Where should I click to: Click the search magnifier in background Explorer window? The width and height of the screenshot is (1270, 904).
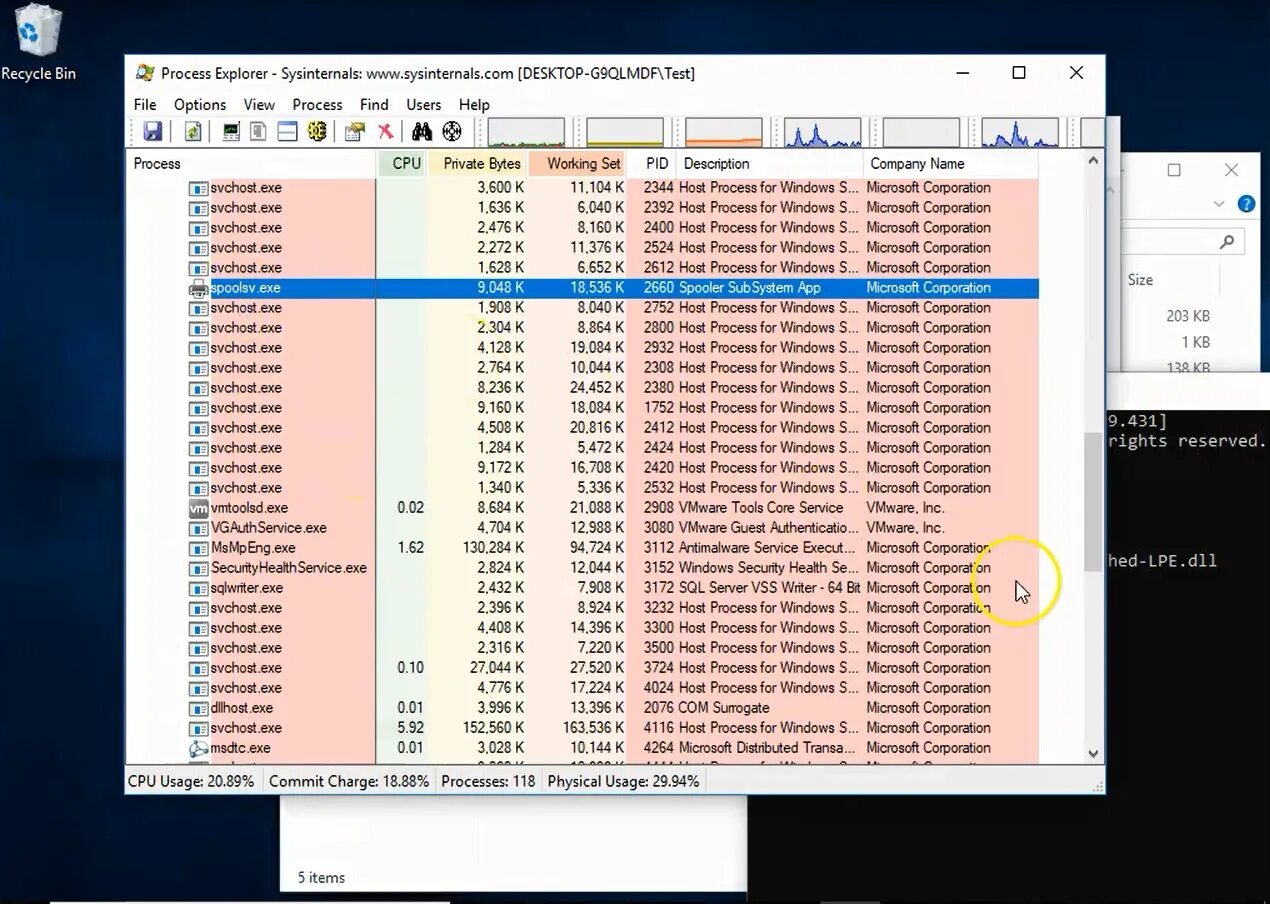click(x=1227, y=242)
